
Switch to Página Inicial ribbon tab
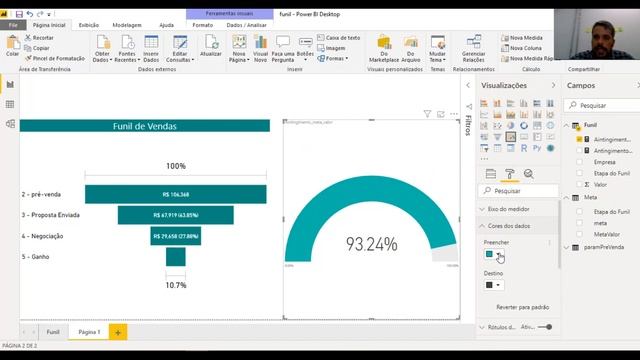tap(49, 25)
